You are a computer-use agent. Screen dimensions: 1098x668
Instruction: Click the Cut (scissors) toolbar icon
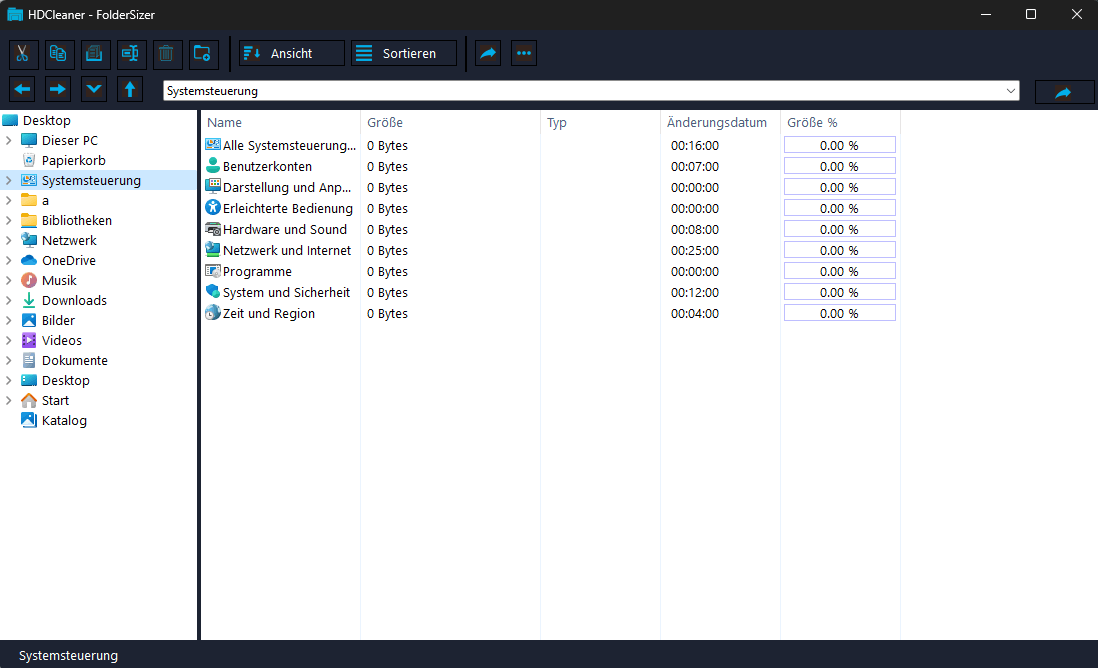click(x=24, y=53)
